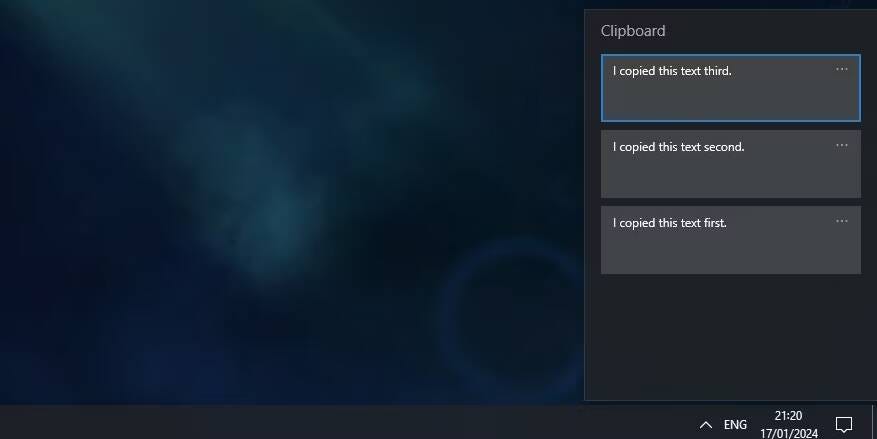Click the 17/01/2024 date in the taskbar

pyautogui.click(x=789, y=433)
